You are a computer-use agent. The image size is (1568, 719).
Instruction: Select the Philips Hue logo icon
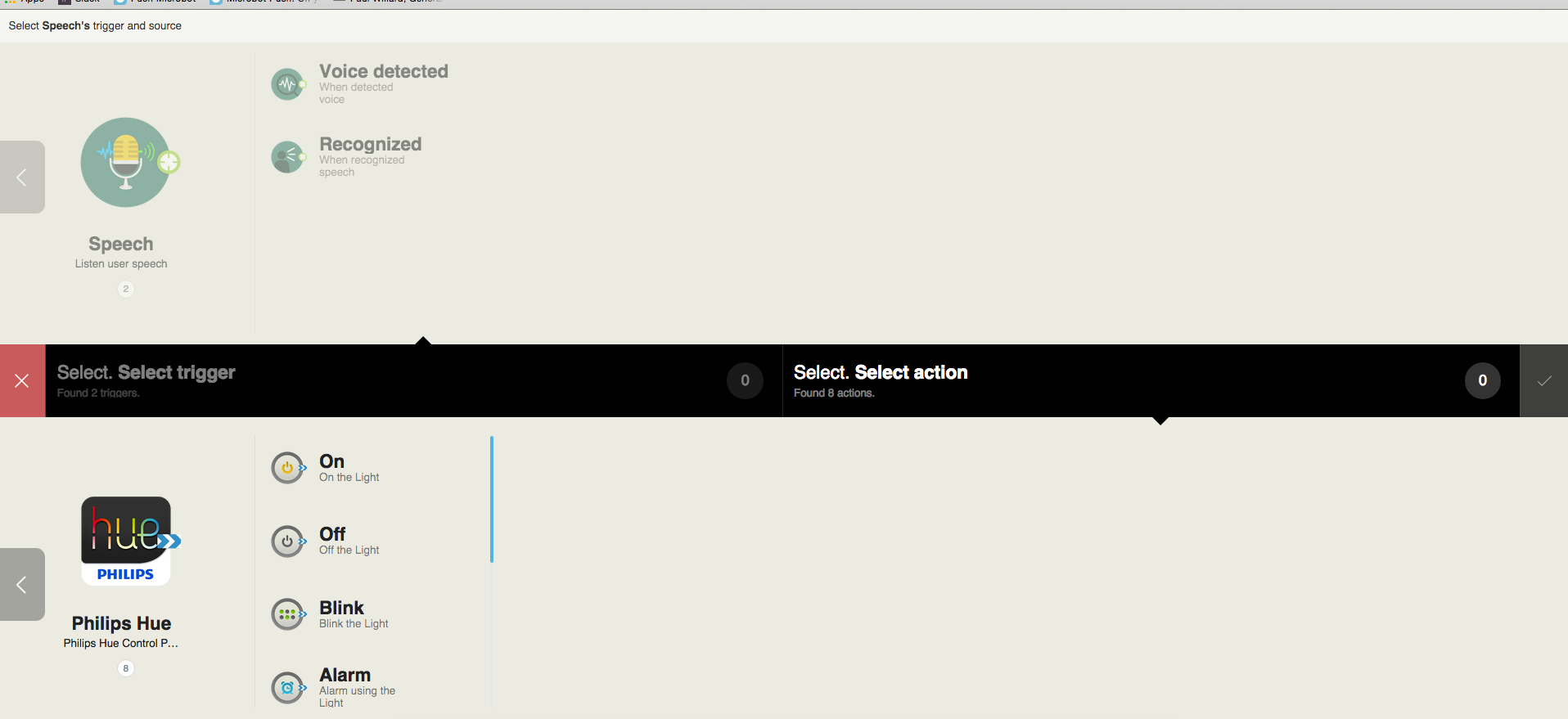tap(130, 541)
